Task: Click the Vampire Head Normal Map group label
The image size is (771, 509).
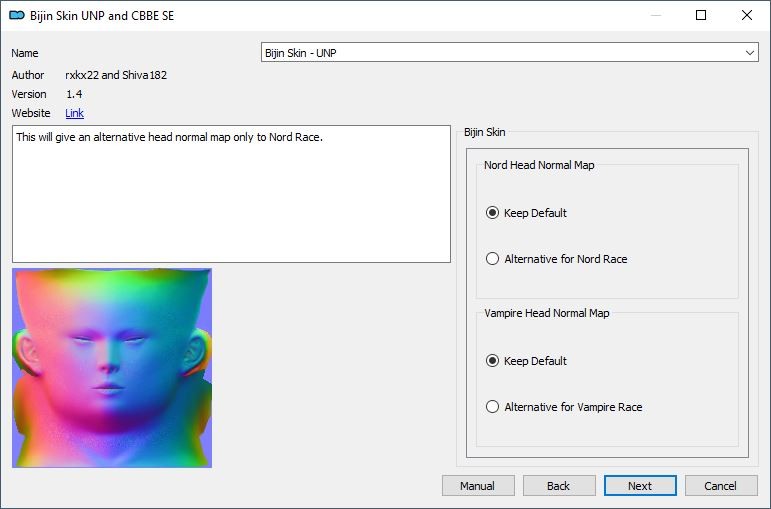Action: [546, 313]
